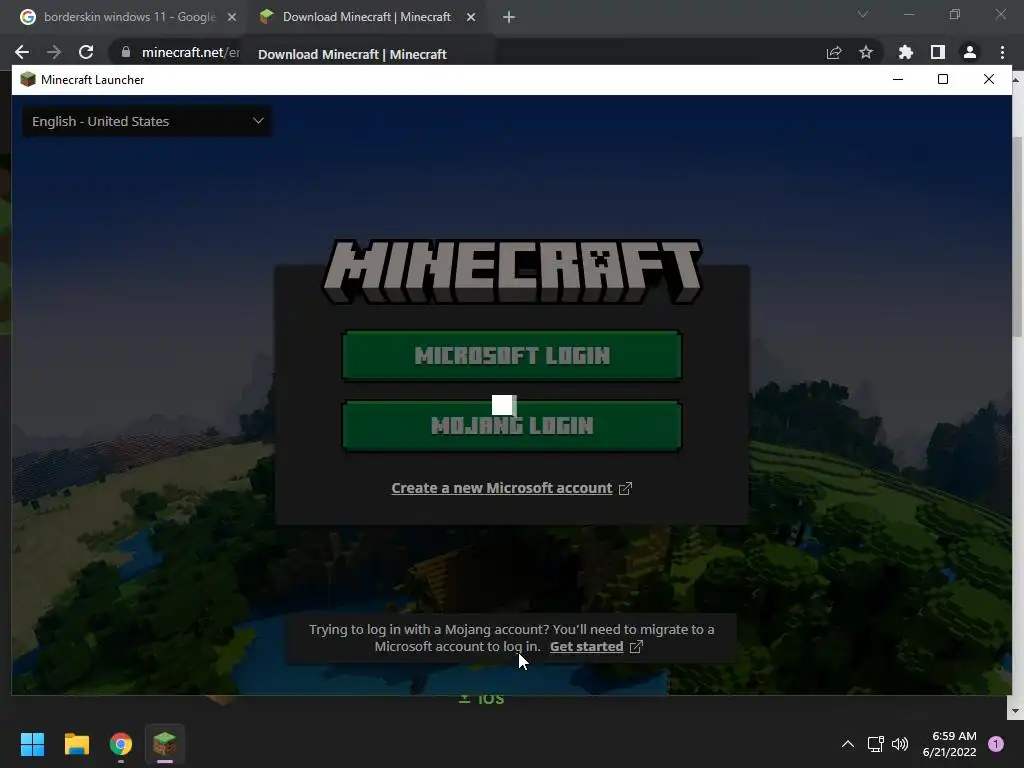Image resolution: width=1024 pixels, height=768 pixels.
Task: Open the volume tray icon
Action: tap(900, 744)
